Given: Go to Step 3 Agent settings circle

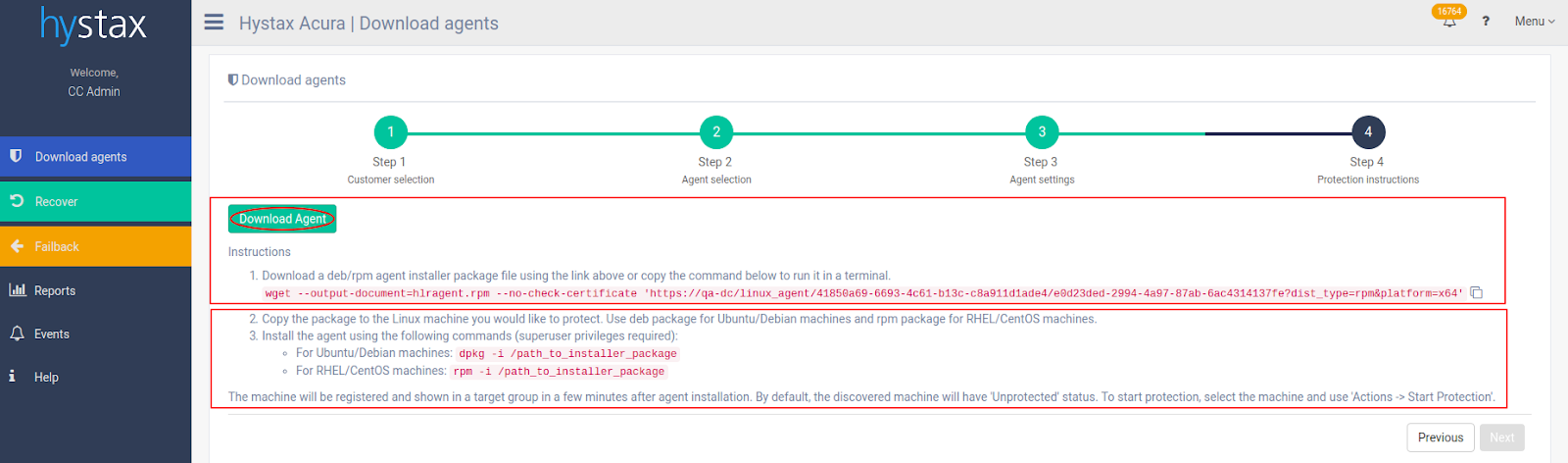Looking at the screenshot, I should (x=1042, y=132).
